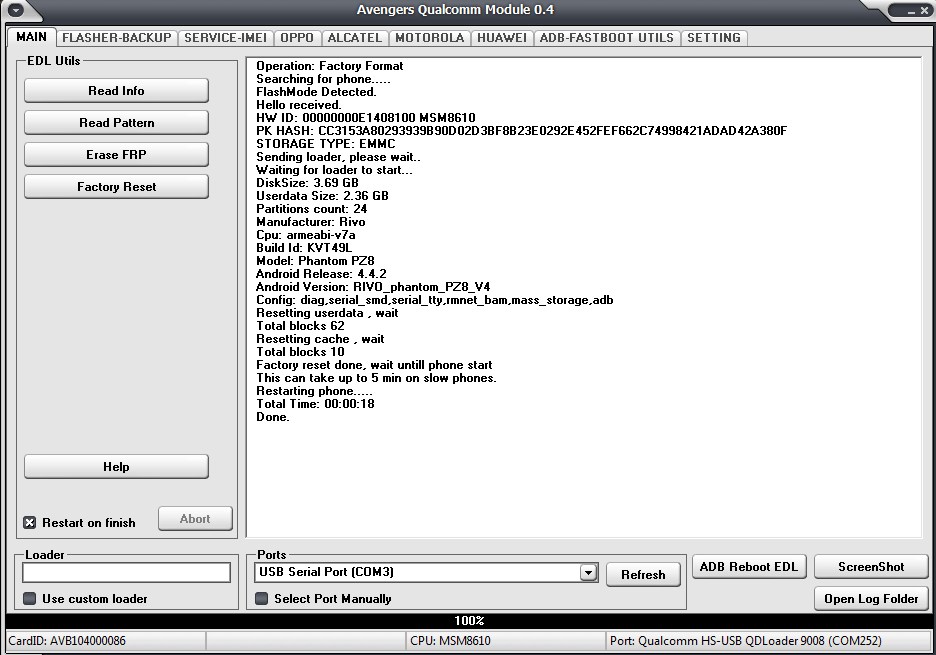Click the 'Total blocks 62' log line

[x=300, y=326]
